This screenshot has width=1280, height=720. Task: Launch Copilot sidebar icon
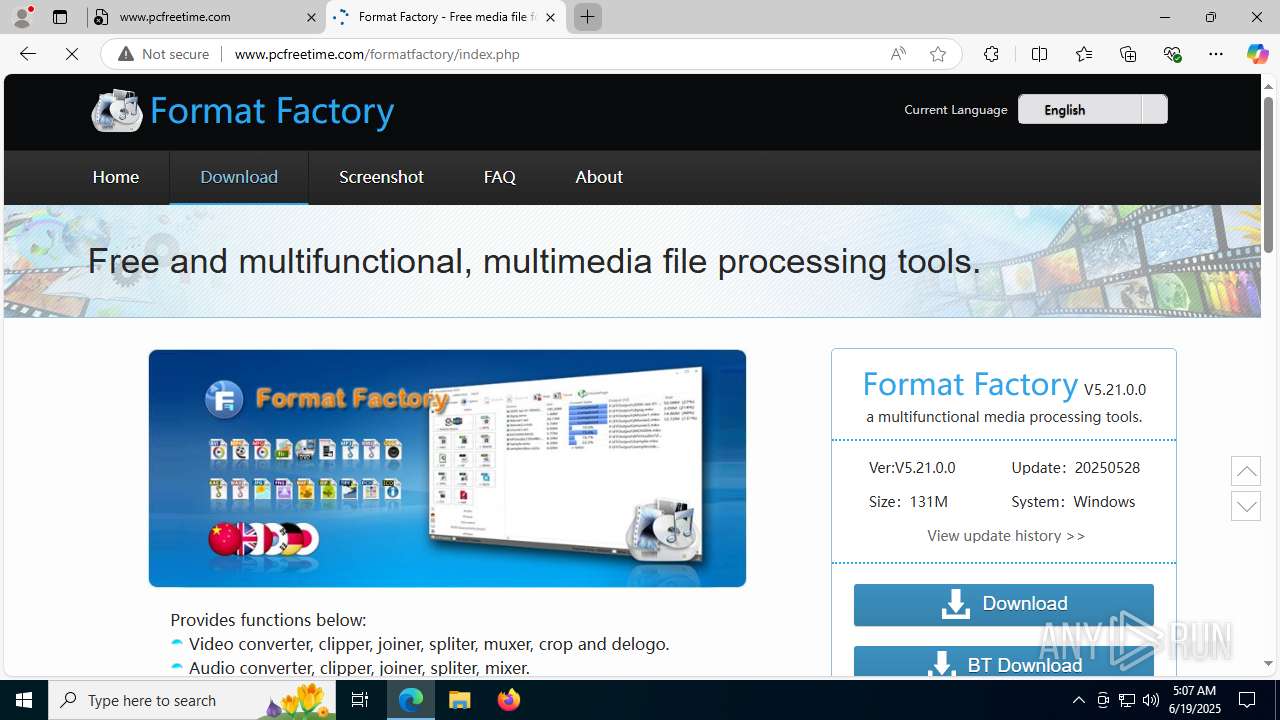click(x=1257, y=54)
